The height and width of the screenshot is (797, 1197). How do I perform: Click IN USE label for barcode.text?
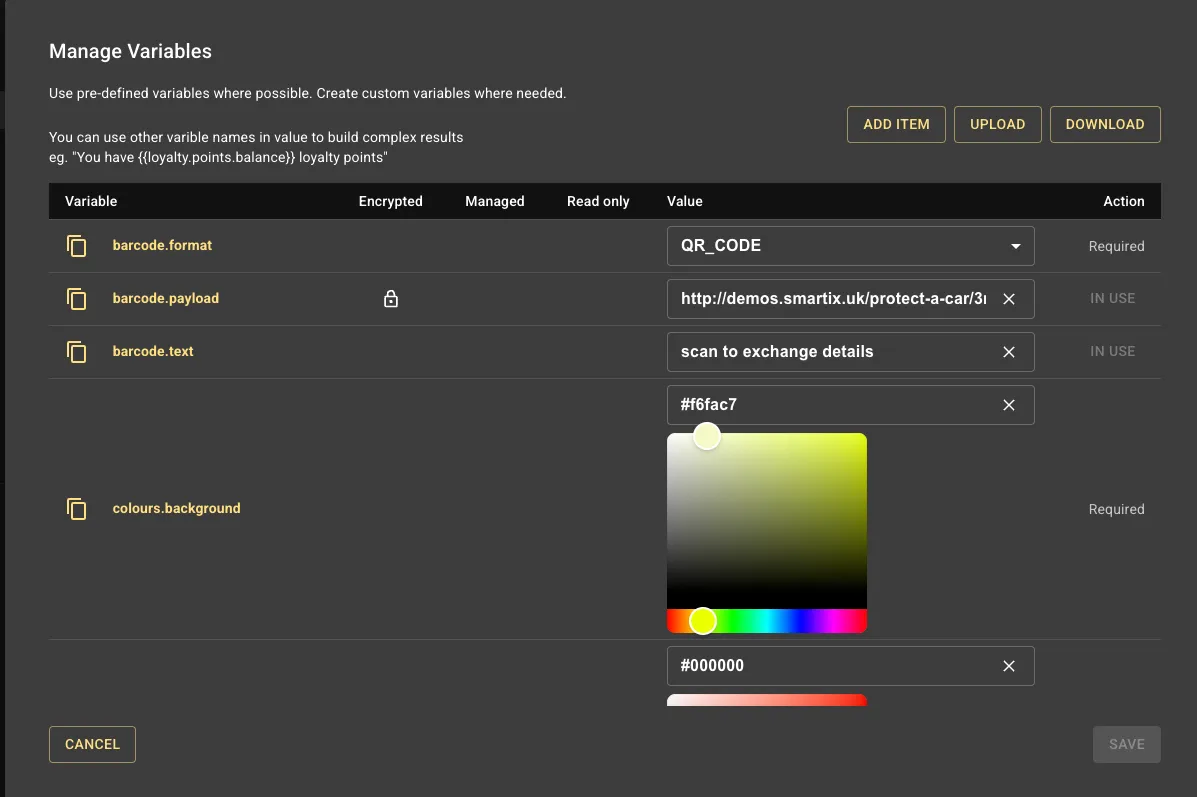[1112, 351]
